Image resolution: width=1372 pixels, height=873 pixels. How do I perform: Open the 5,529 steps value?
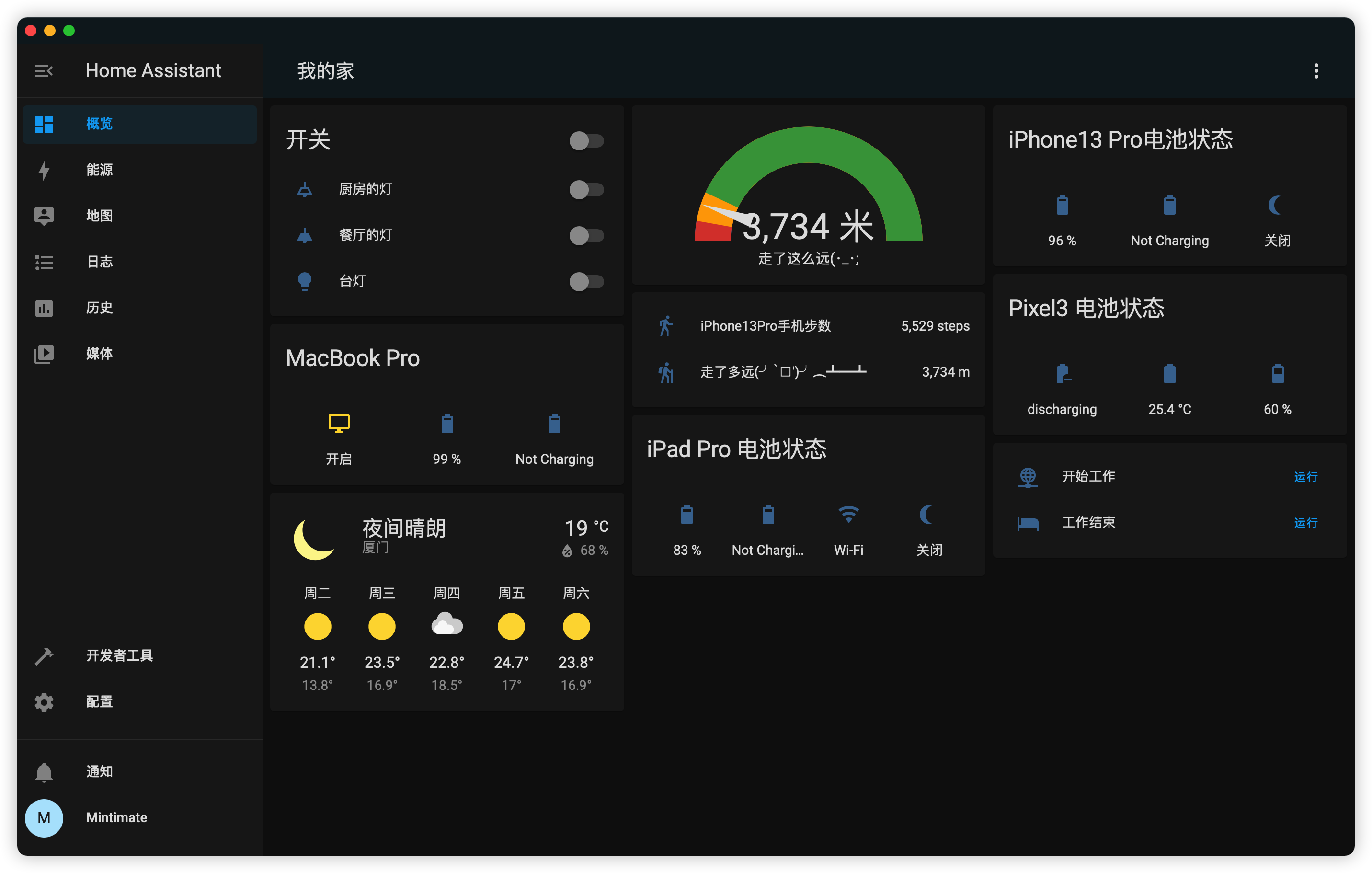(x=935, y=326)
